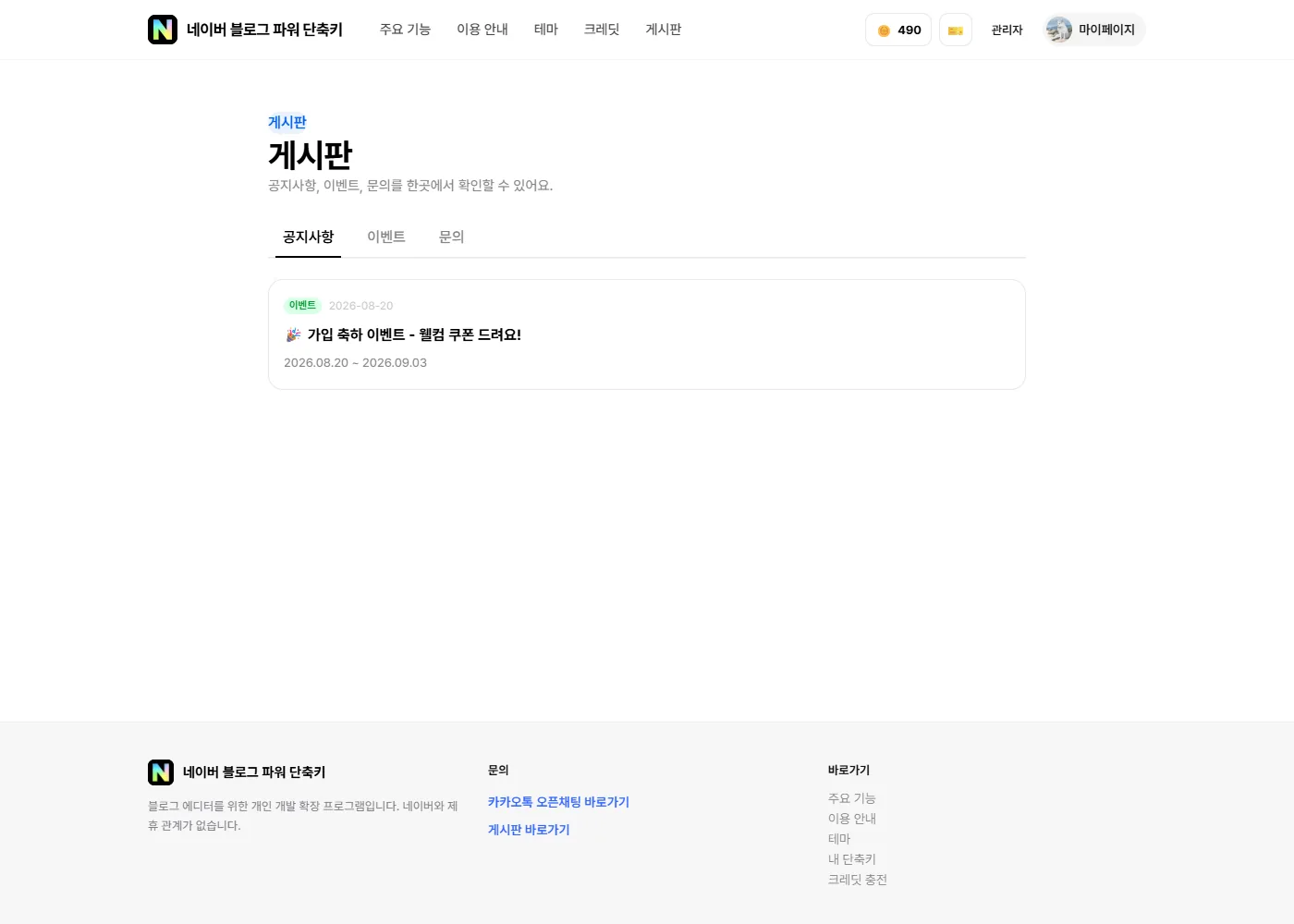
Task: Click the party popper emoji in post title
Action: 293,334
